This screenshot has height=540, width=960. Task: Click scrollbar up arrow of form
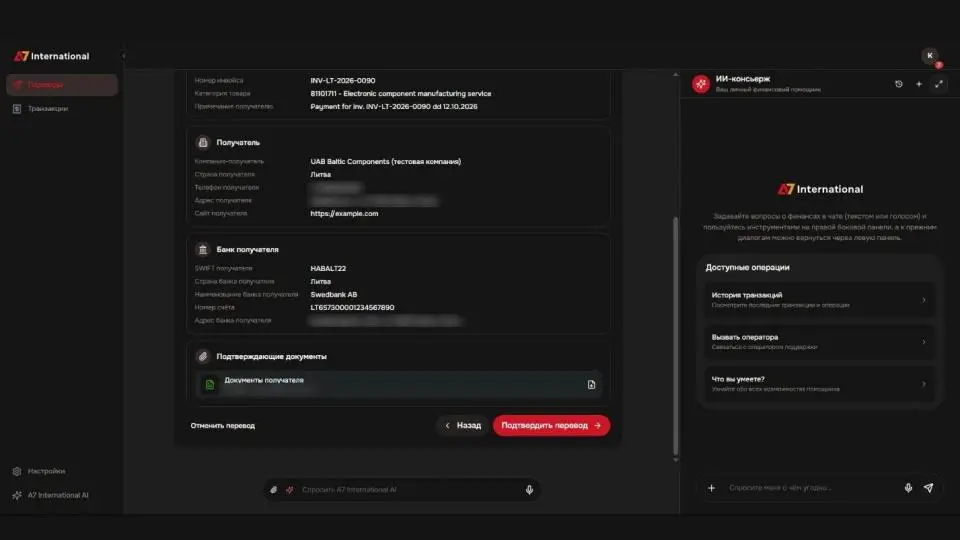click(675, 75)
